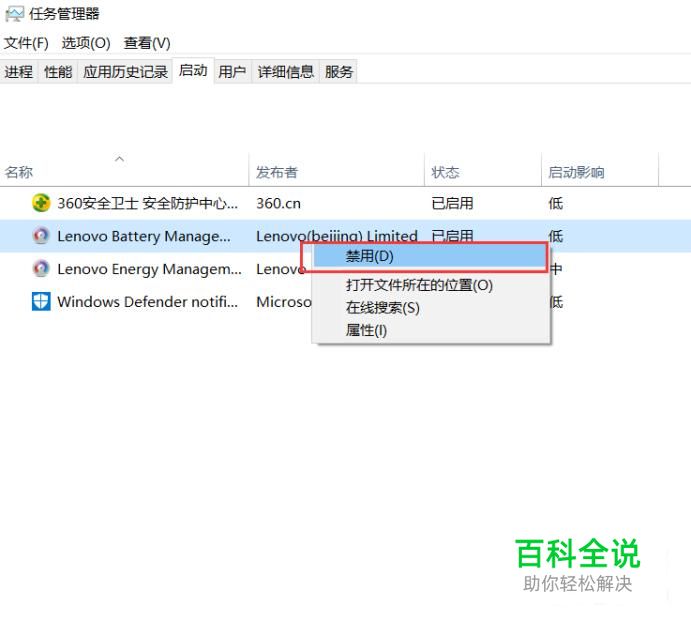
Task: Choose 禁用(D) in context menu
Action: point(430,256)
